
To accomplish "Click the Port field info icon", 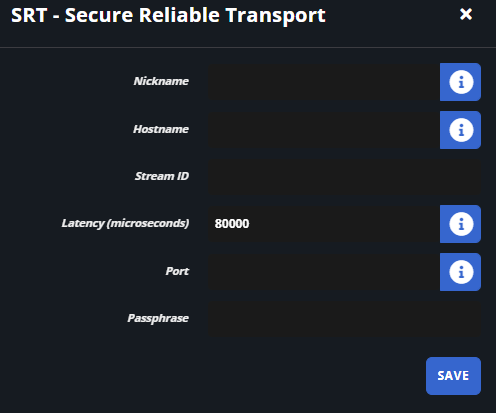I will pyautogui.click(x=460, y=272).
